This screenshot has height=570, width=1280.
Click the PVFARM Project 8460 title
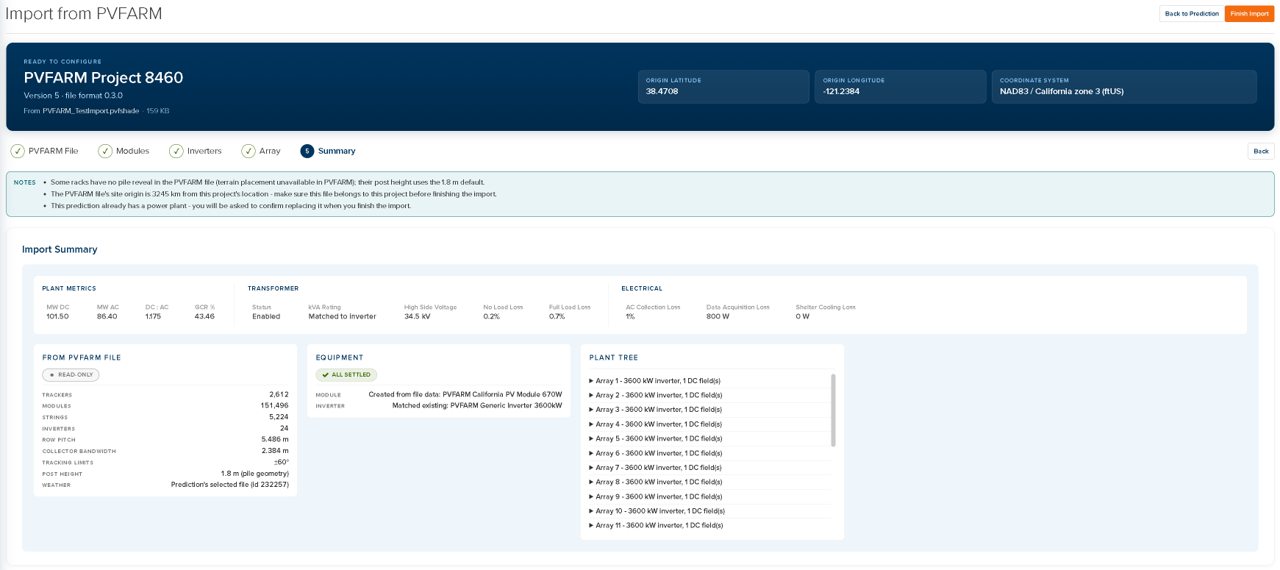pos(104,78)
